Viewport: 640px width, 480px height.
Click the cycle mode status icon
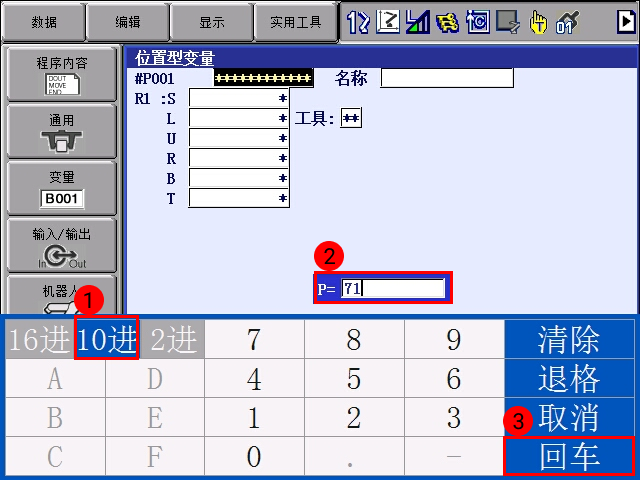(478, 22)
